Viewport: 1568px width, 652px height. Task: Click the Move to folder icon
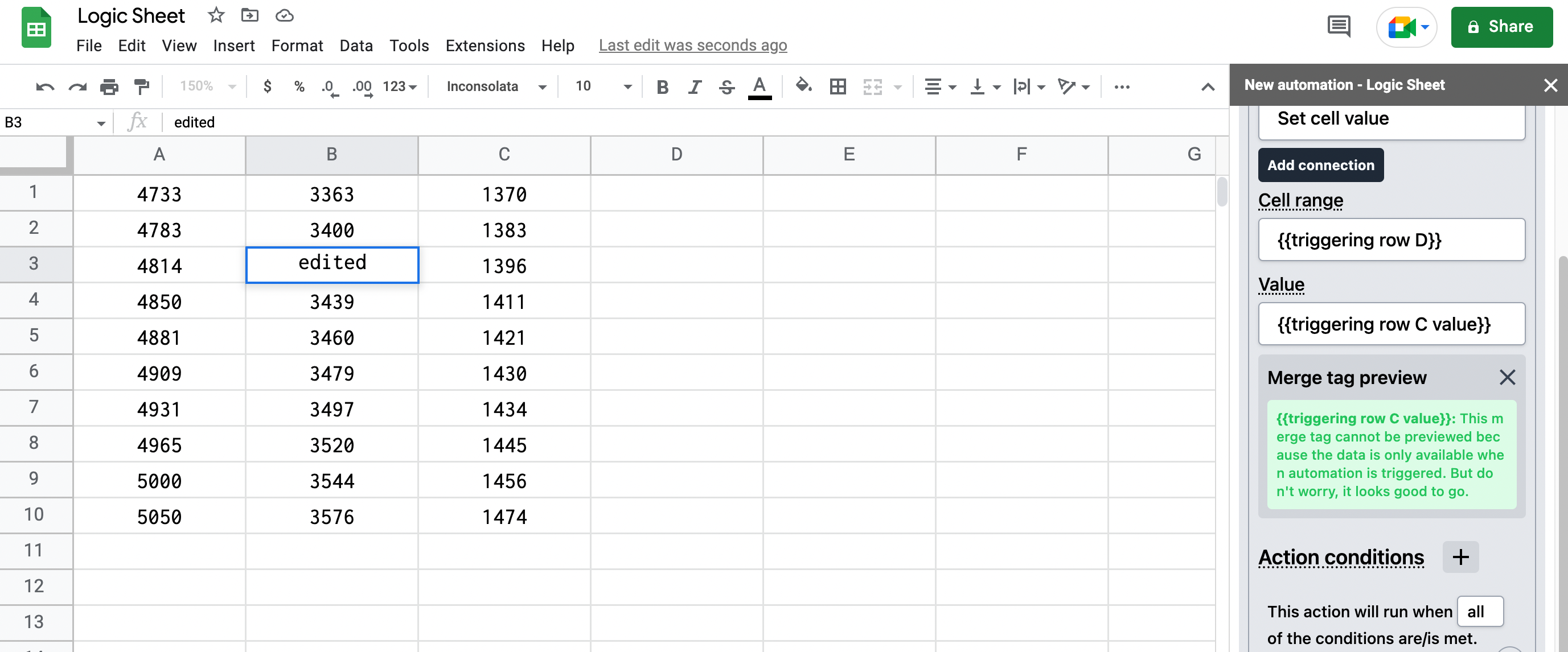pos(249,15)
